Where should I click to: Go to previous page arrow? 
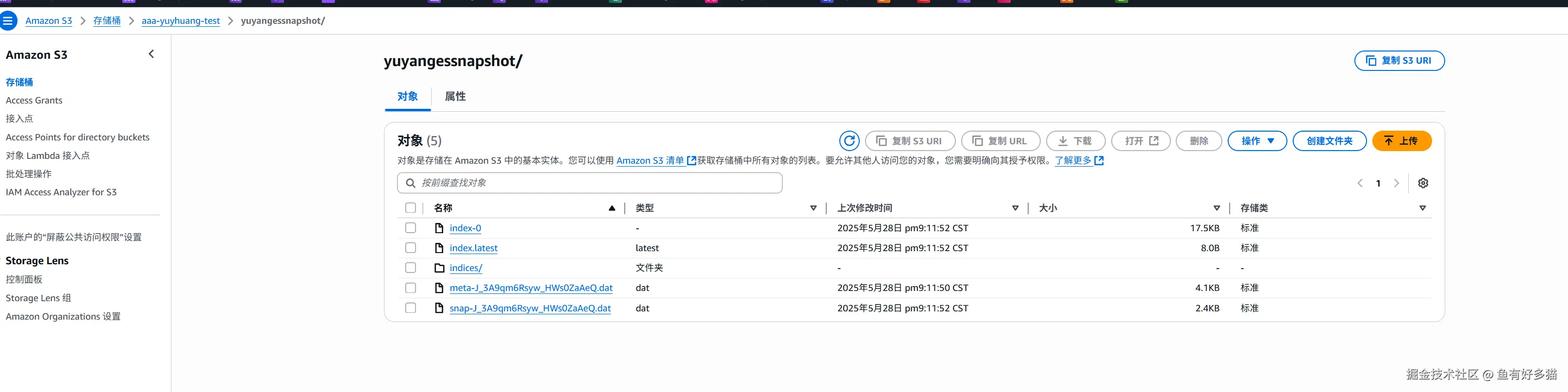(x=1360, y=183)
